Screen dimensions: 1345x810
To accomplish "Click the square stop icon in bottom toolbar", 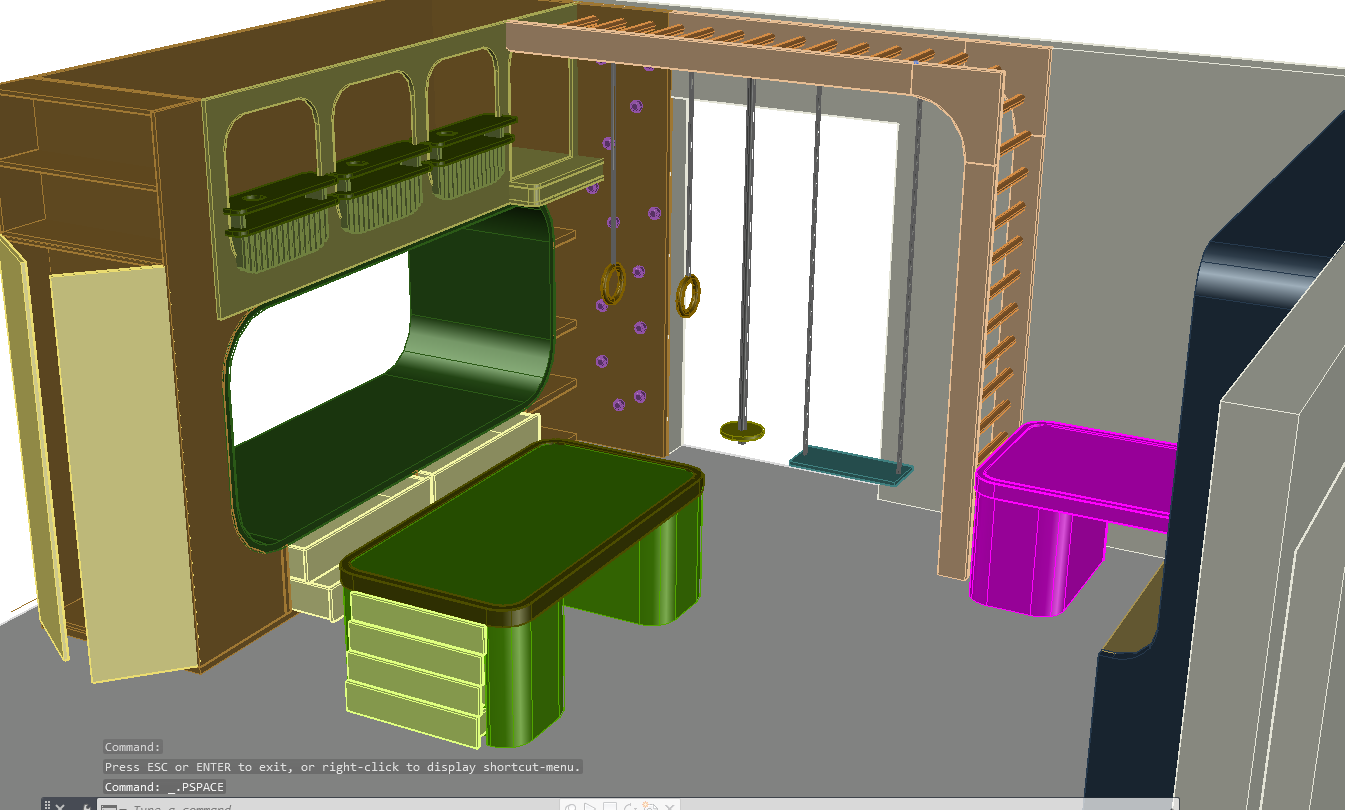I will [610, 807].
